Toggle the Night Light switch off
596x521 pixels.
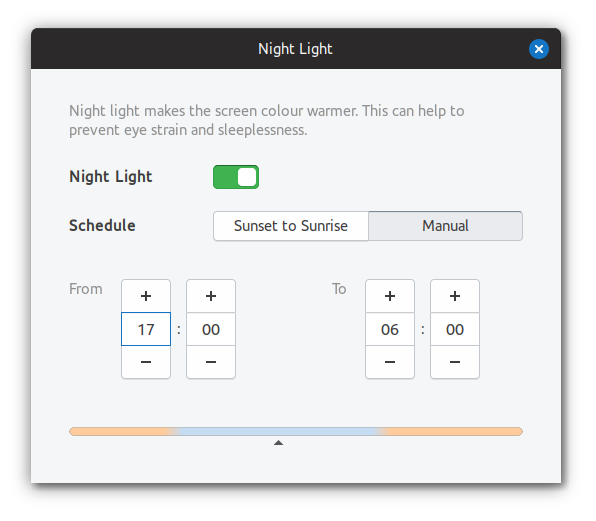tap(236, 177)
